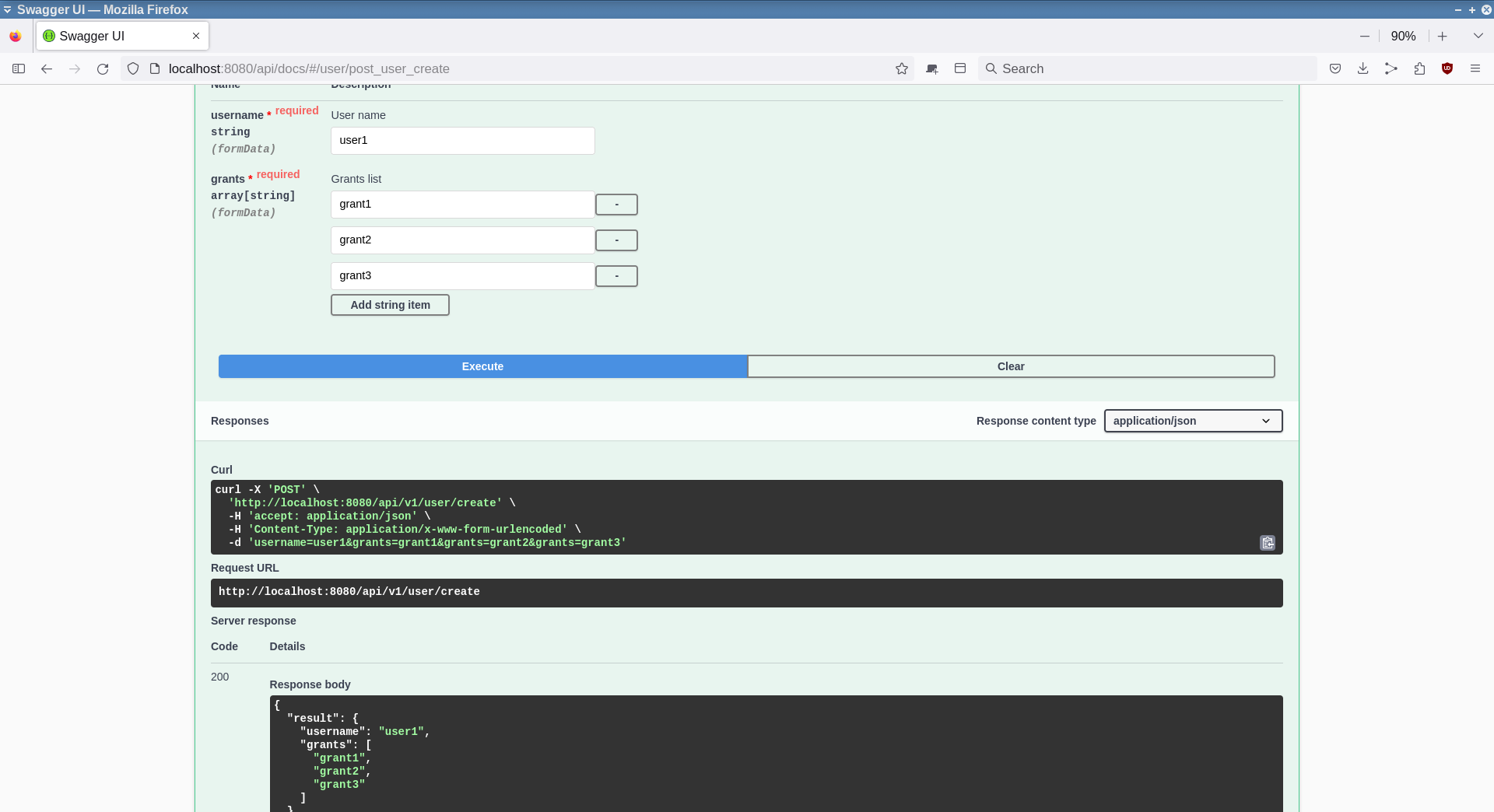Open the uBlock Origin extension icon
Viewport: 1494px width, 812px height.
pyautogui.click(x=1447, y=68)
